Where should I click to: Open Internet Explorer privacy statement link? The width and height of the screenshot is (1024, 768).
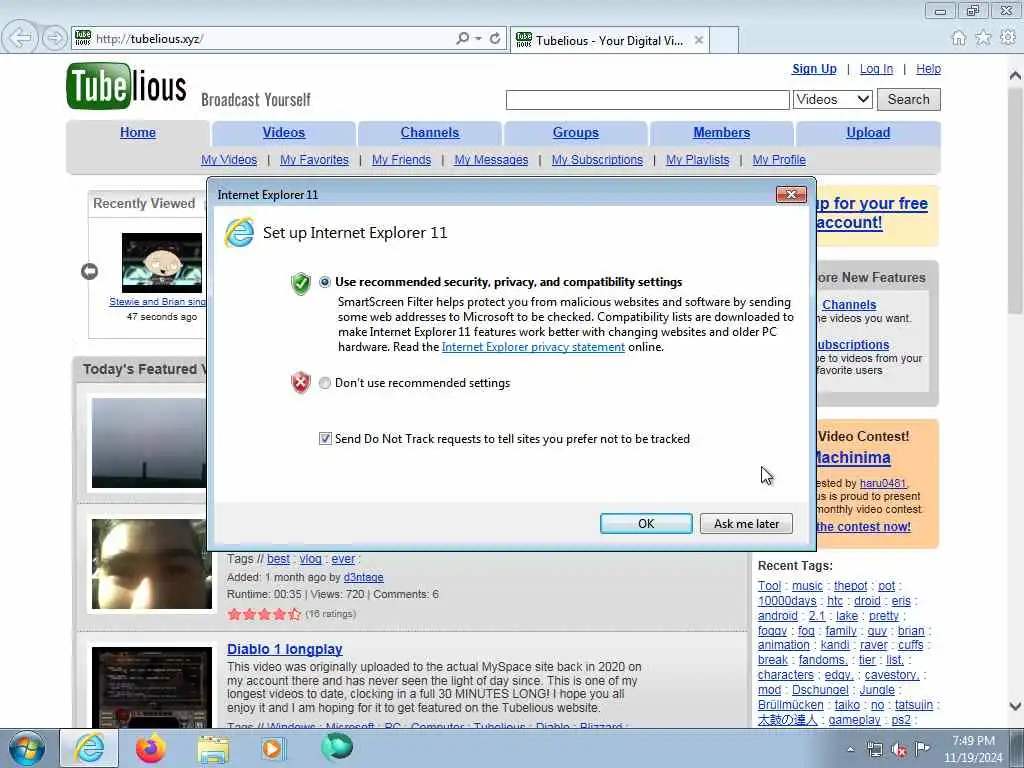[x=533, y=347]
